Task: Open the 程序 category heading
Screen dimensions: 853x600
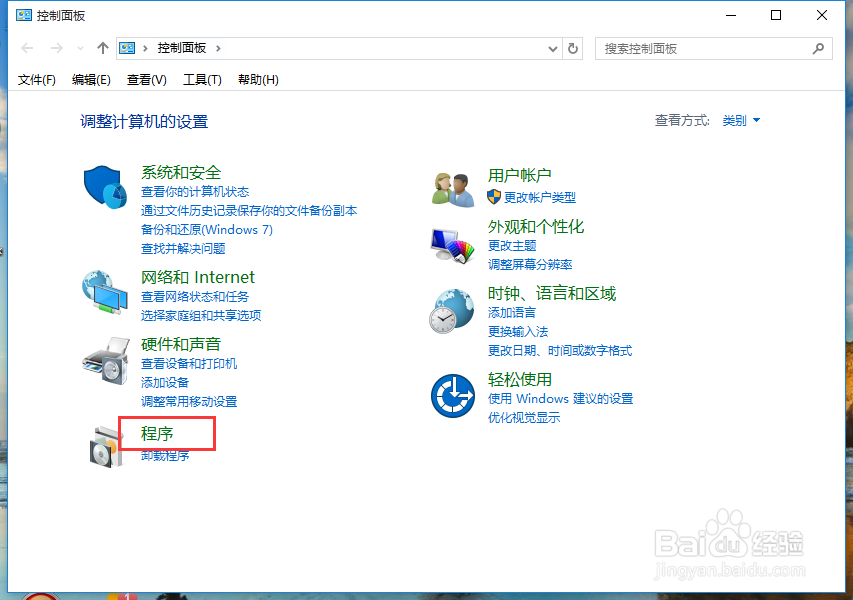Action: pos(157,434)
